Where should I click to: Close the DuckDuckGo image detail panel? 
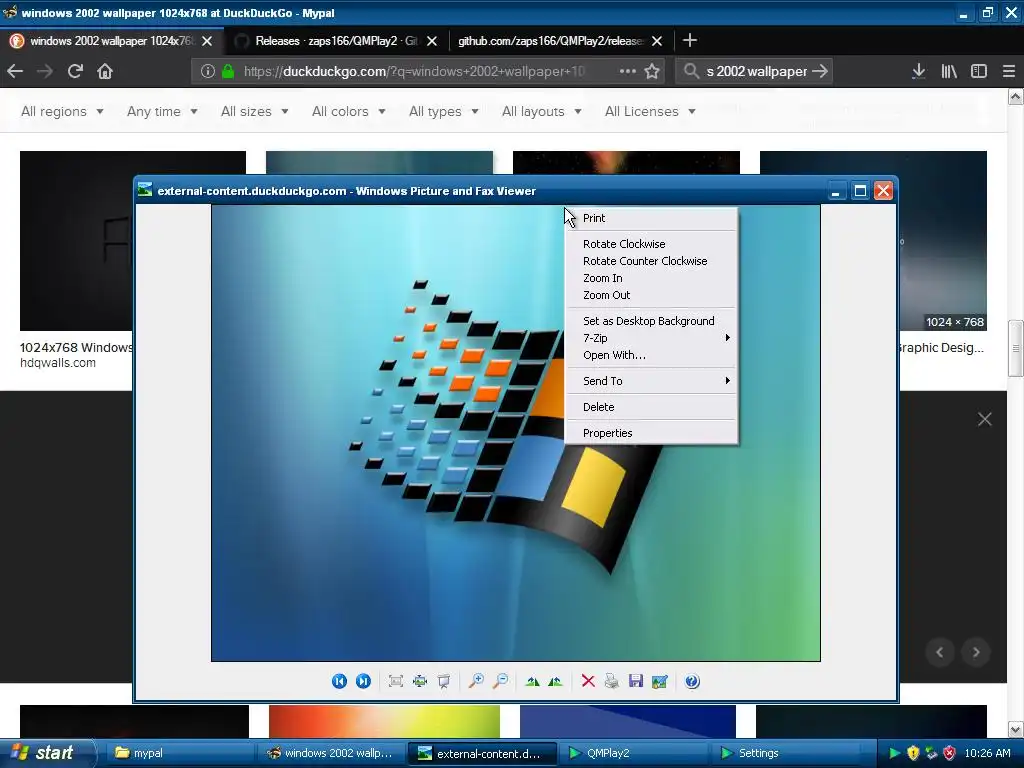tap(984, 419)
